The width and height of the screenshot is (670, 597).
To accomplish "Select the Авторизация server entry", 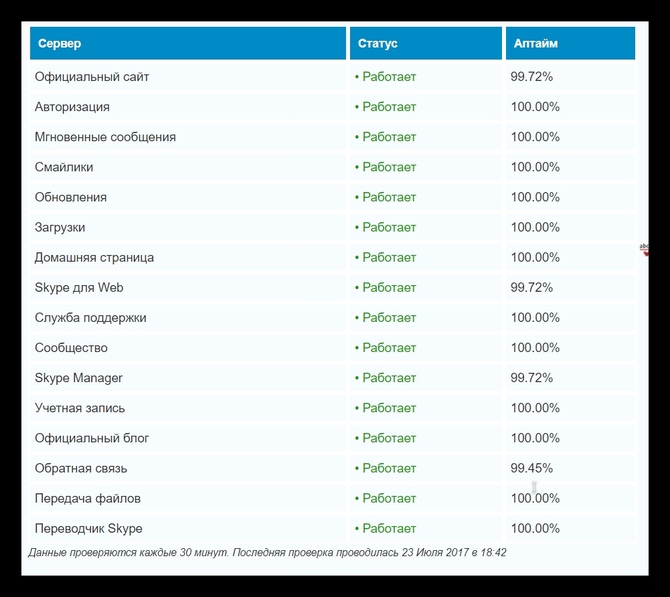I will tap(72, 107).
